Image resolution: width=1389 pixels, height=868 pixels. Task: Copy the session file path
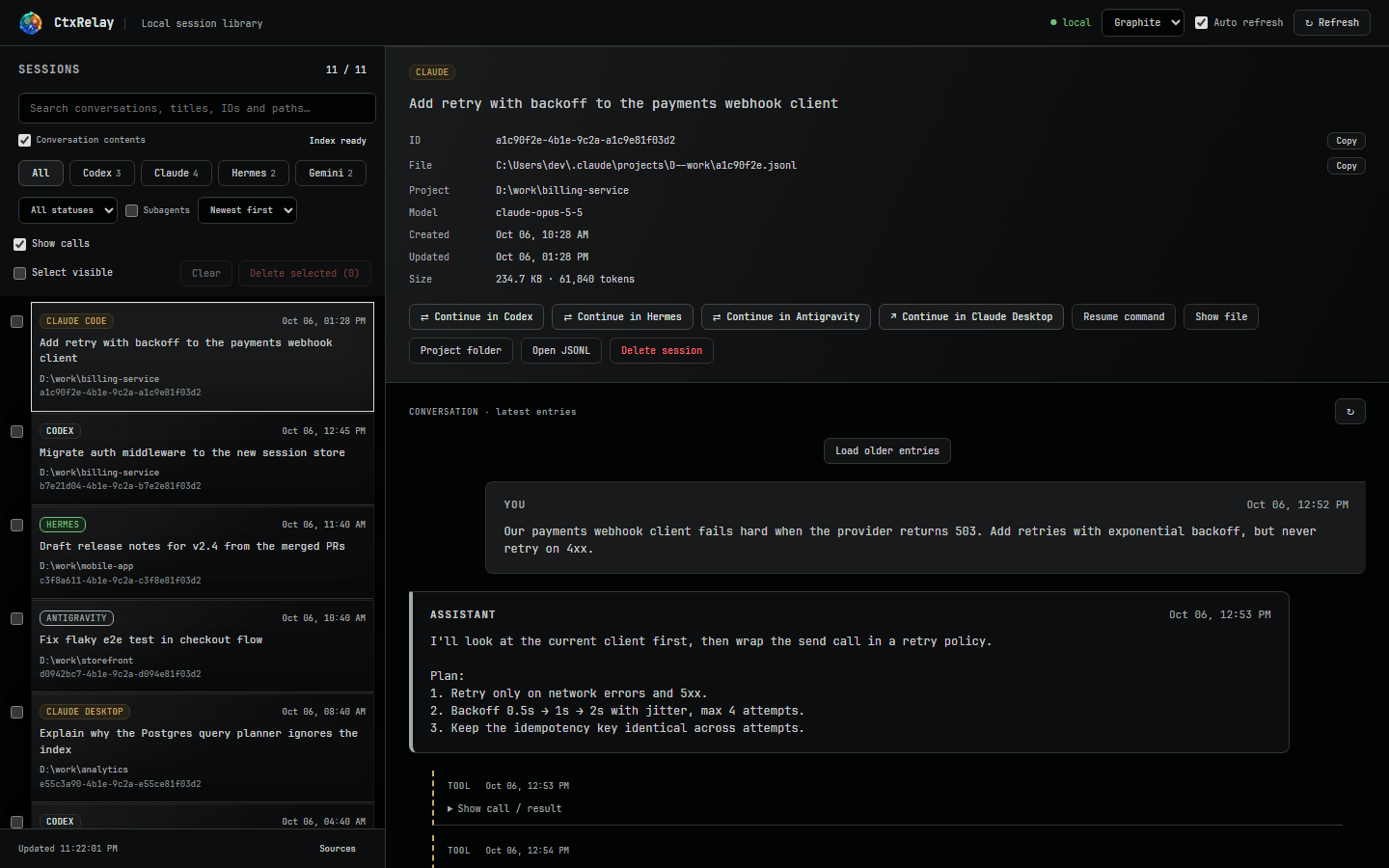click(x=1347, y=166)
